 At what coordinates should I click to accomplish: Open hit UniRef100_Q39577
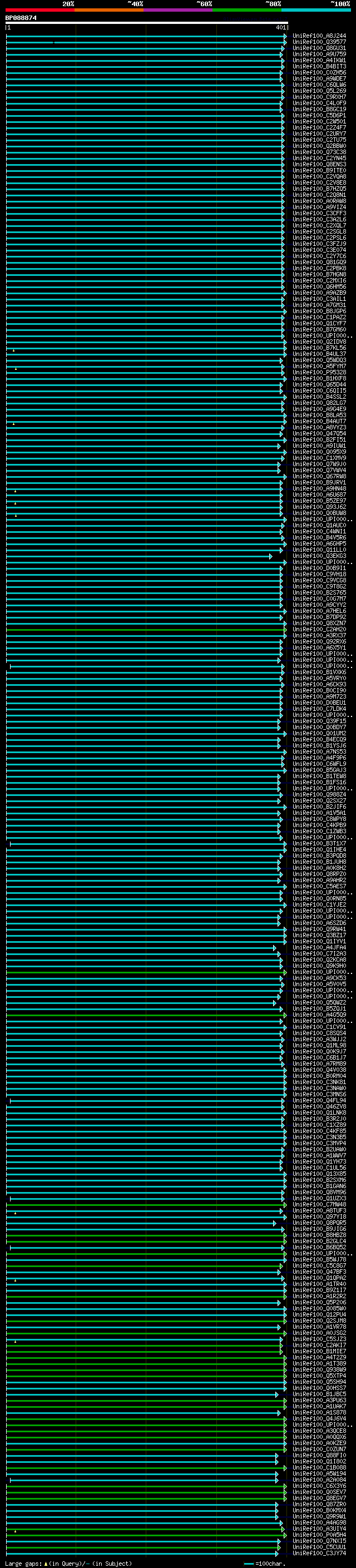click(x=319, y=42)
